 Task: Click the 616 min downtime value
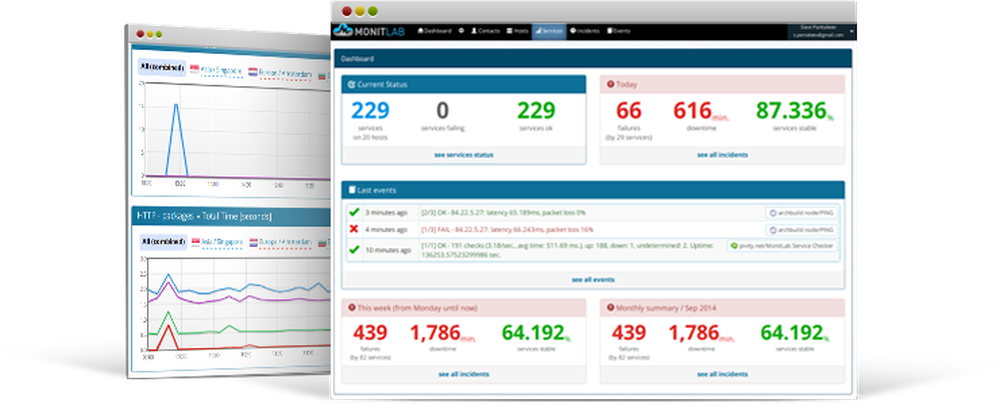coord(701,111)
